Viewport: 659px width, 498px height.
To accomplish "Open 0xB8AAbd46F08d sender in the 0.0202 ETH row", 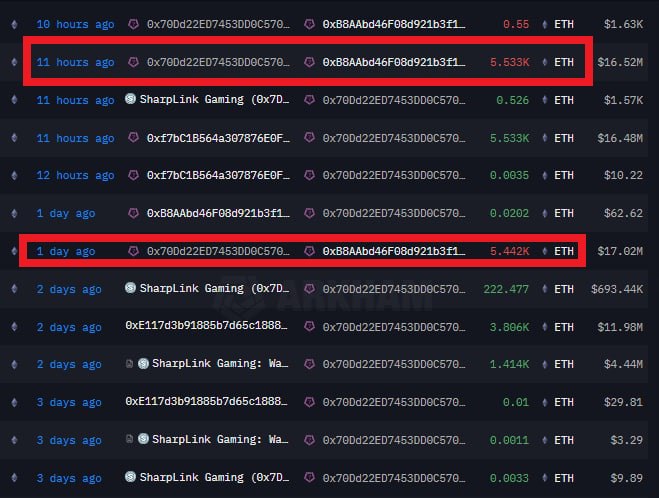I will [218, 213].
